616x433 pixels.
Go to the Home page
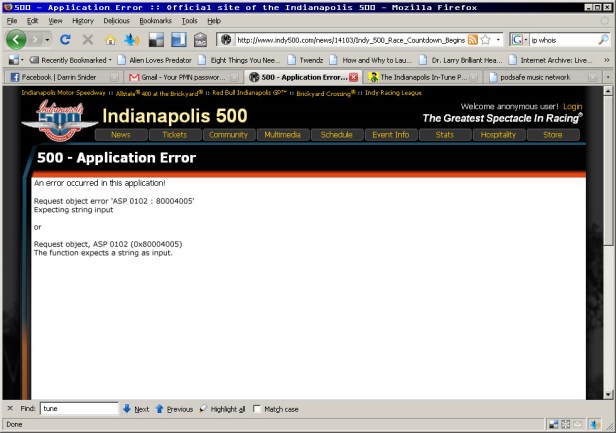(110, 40)
